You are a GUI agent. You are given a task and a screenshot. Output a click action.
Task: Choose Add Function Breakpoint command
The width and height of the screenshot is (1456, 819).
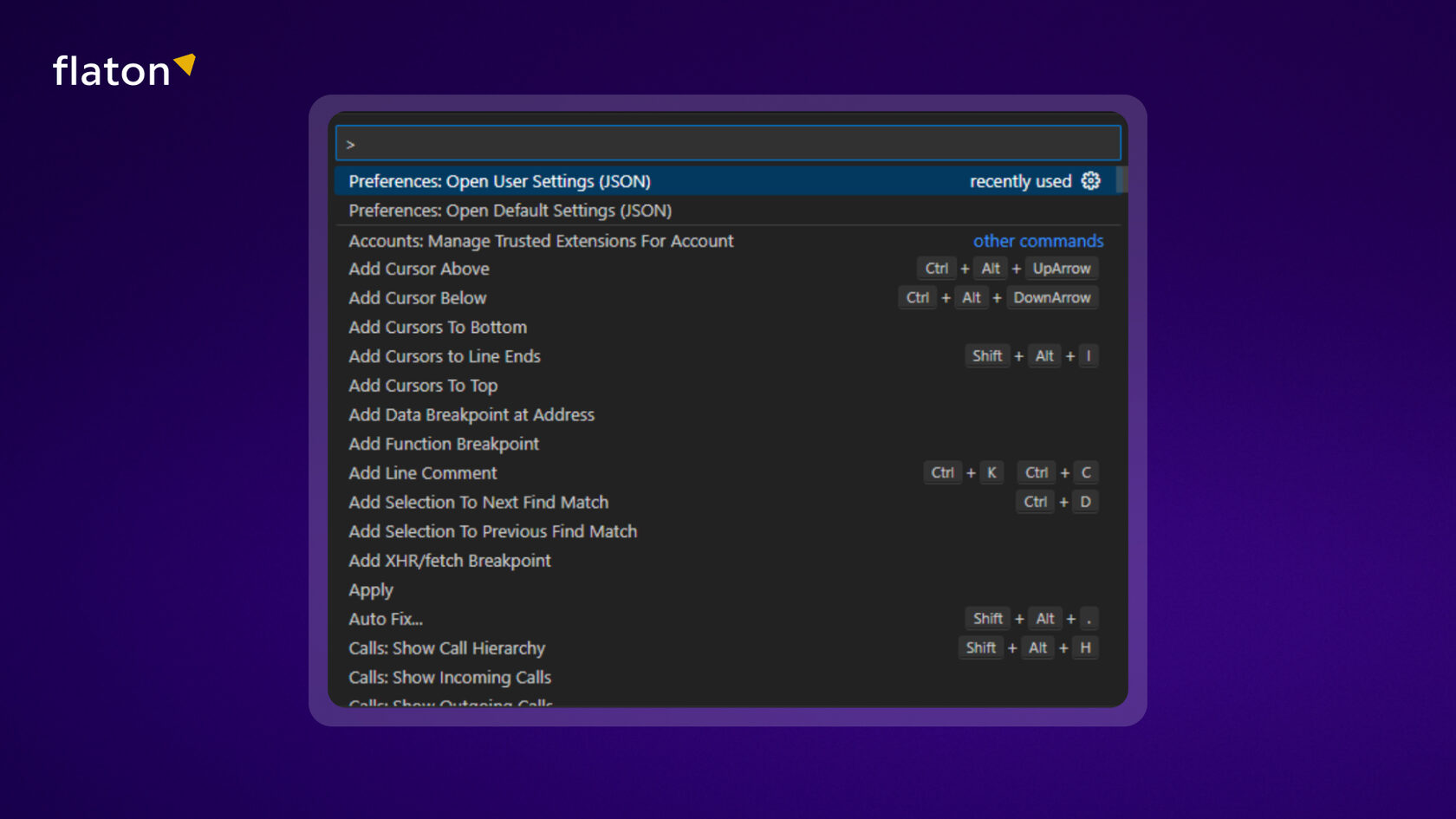(726, 444)
